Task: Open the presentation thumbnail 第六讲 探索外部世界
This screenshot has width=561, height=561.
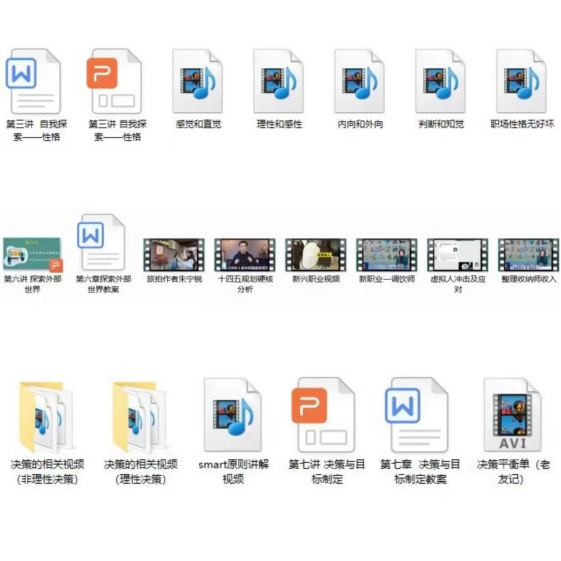Action: click(x=33, y=255)
